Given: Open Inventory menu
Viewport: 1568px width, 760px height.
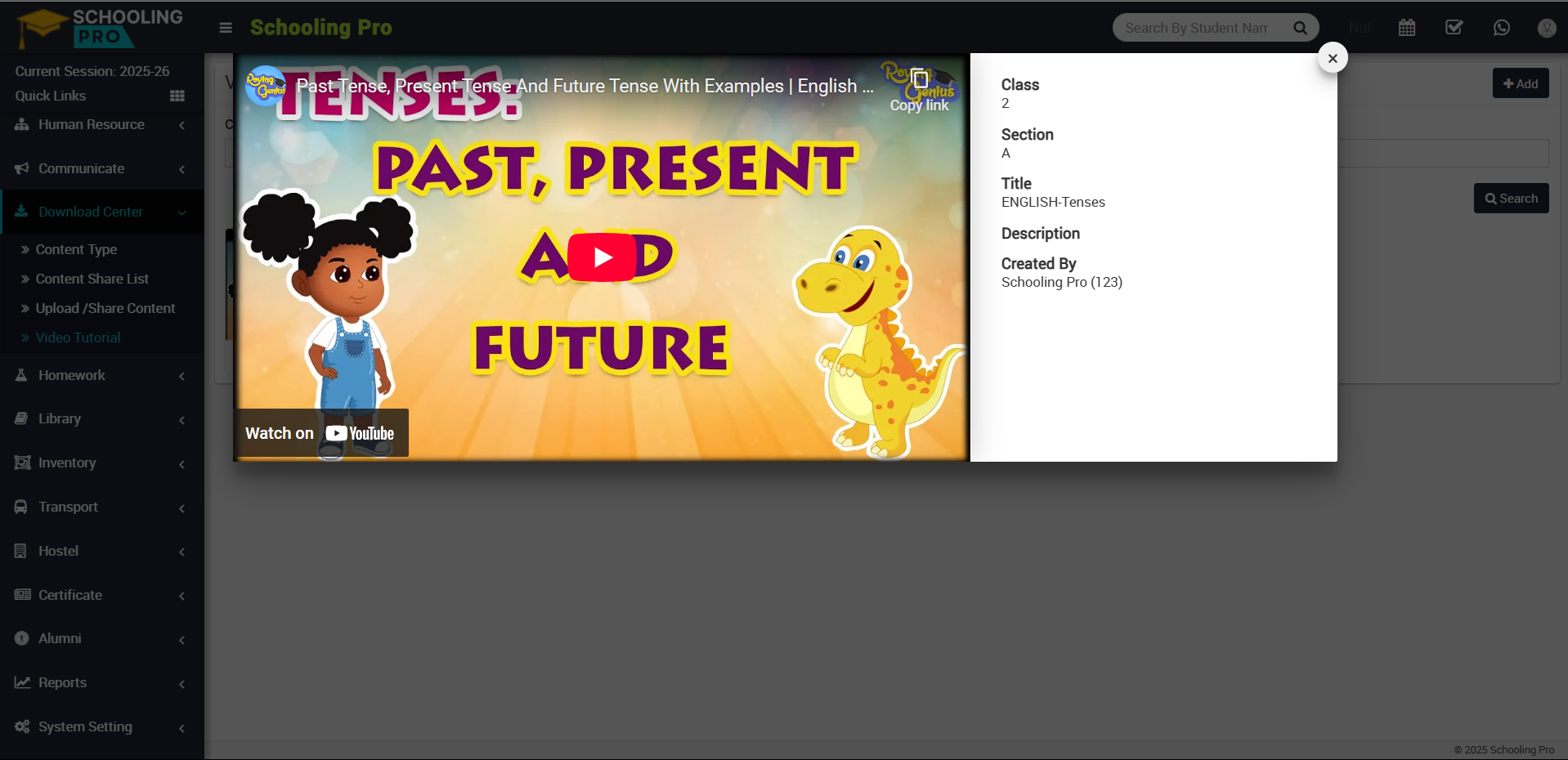Looking at the screenshot, I should pos(102,463).
